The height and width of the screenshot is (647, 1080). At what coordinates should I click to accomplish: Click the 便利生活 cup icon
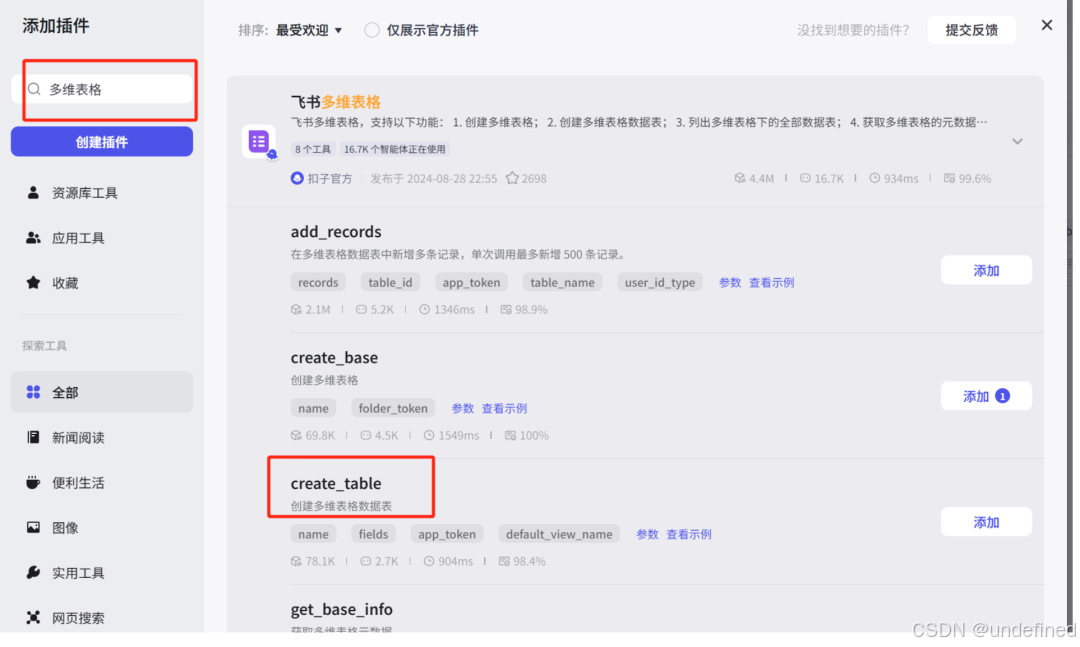coord(33,482)
